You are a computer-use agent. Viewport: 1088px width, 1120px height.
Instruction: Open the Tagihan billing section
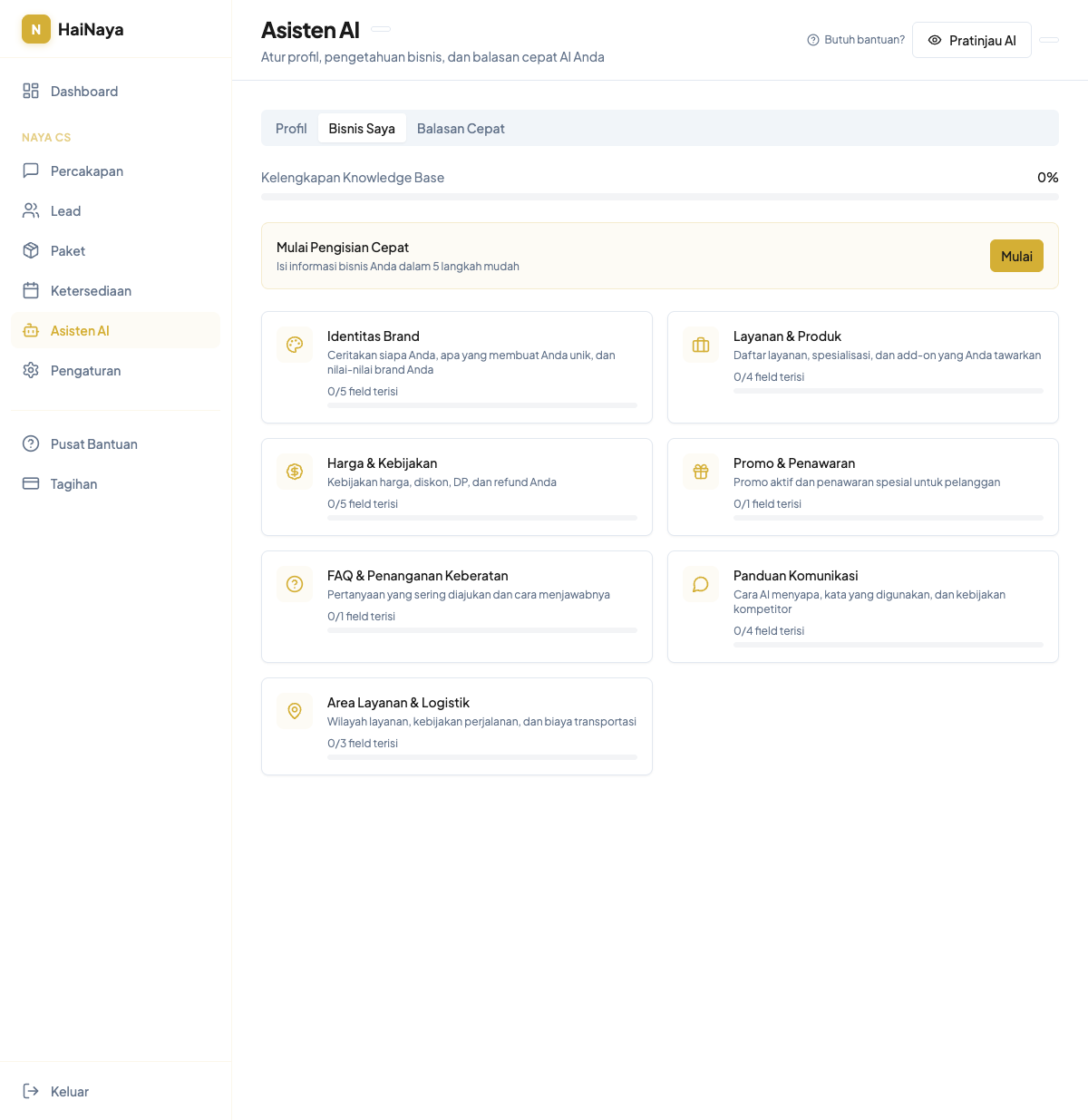pyautogui.click(x=73, y=483)
